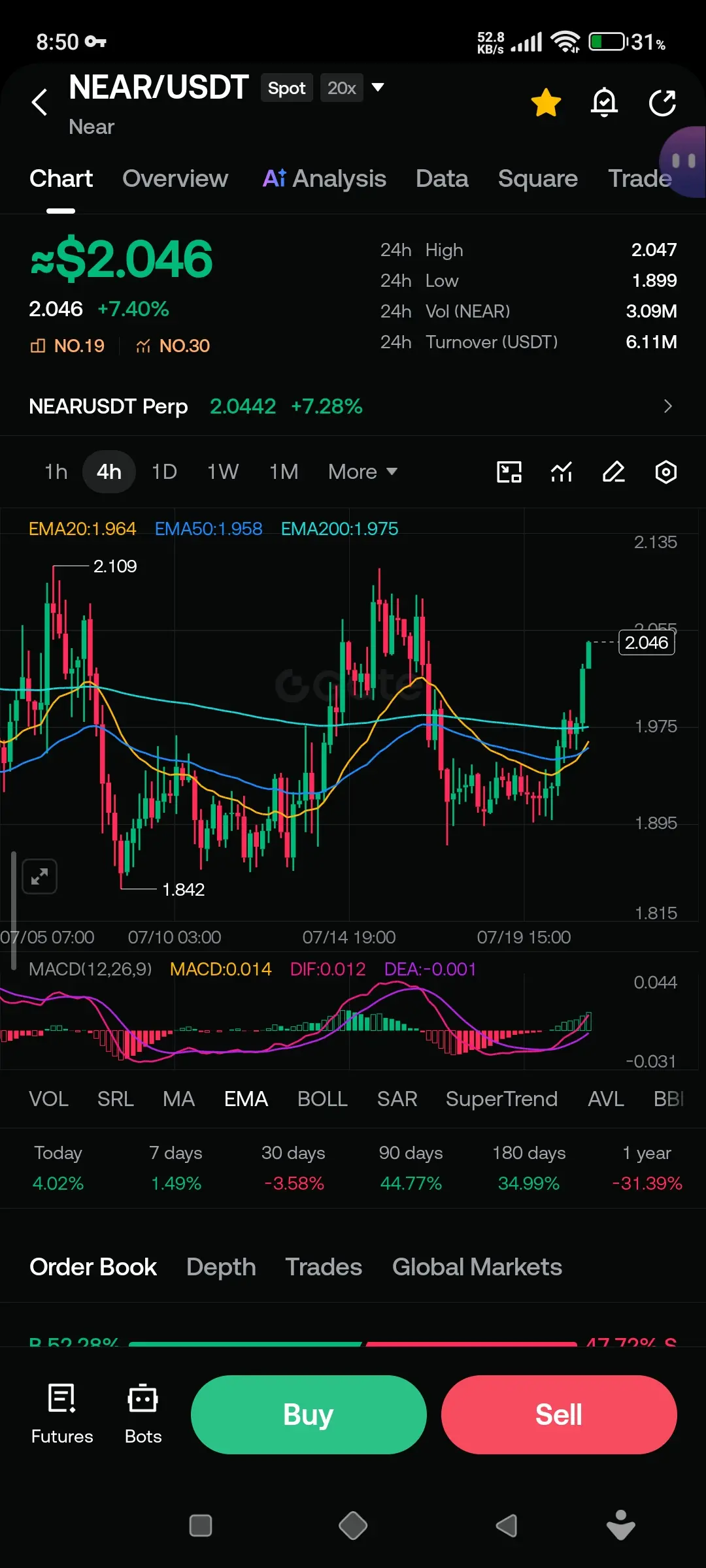Open the chart layout icon
Screen dimensions: 706x1568
pyautogui.click(x=509, y=472)
